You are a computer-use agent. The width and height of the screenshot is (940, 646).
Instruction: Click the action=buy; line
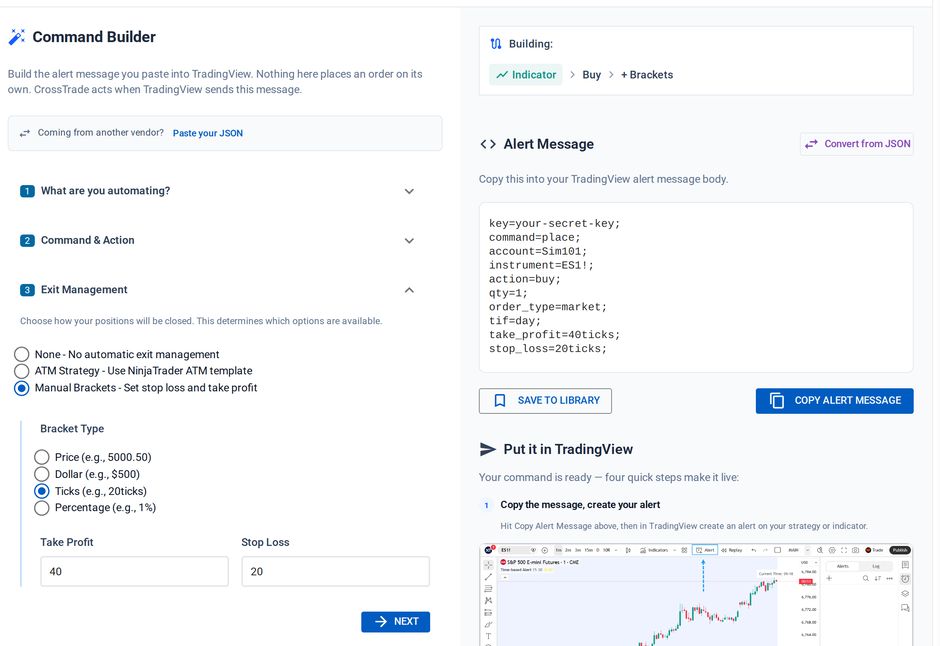point(525,279)
